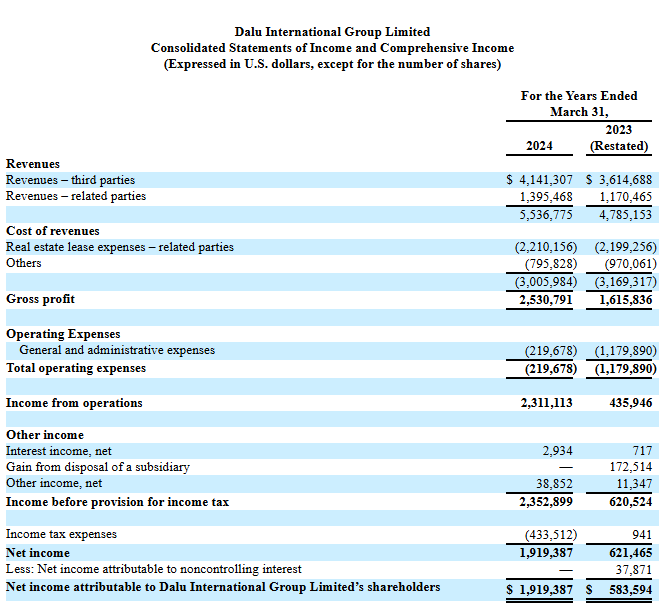Click the Gain from disposal of a subsidiary label
The image size is (663, 608).
click(98, 467)
